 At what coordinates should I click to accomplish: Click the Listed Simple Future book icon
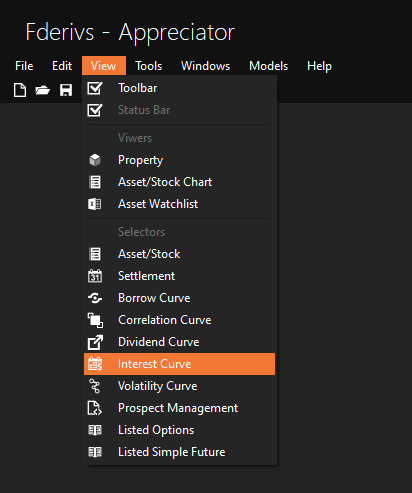point(95,452)
